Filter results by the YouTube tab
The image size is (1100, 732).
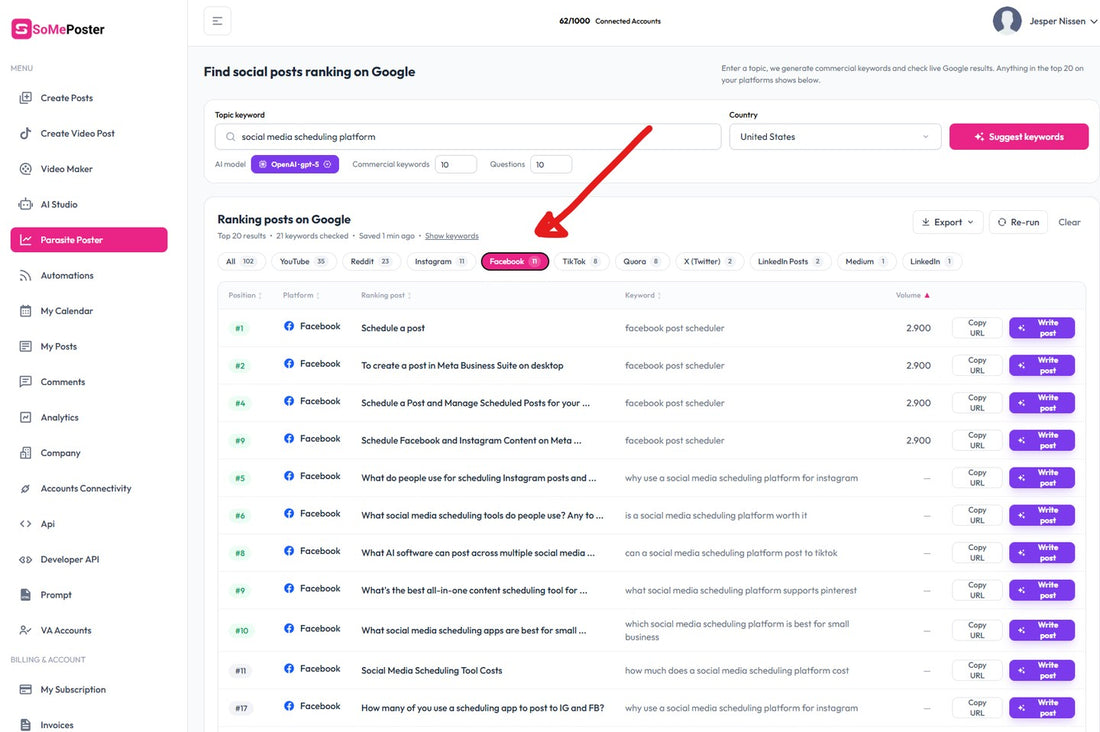tap(303, 262)
